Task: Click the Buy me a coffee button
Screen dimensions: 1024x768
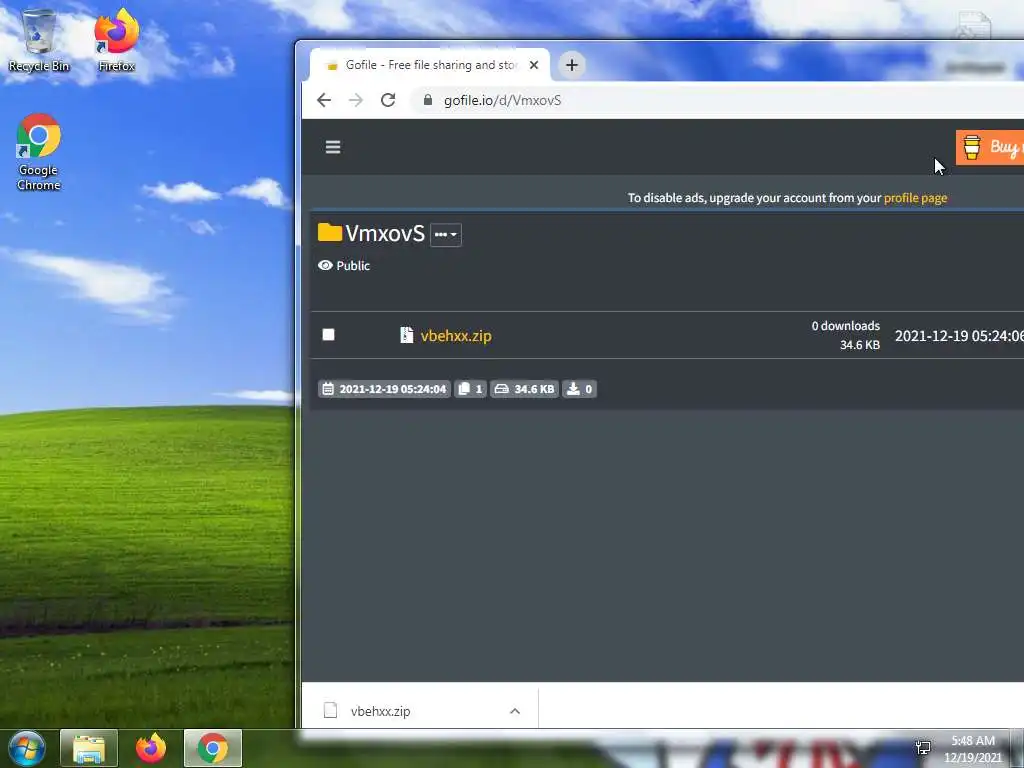Action: tap(990, 147)
